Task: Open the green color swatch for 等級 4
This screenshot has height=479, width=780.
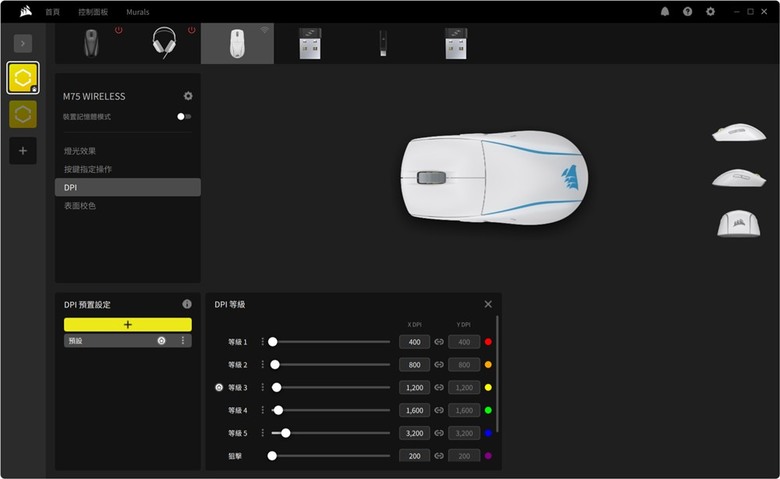Action: [x=488, y=410]
